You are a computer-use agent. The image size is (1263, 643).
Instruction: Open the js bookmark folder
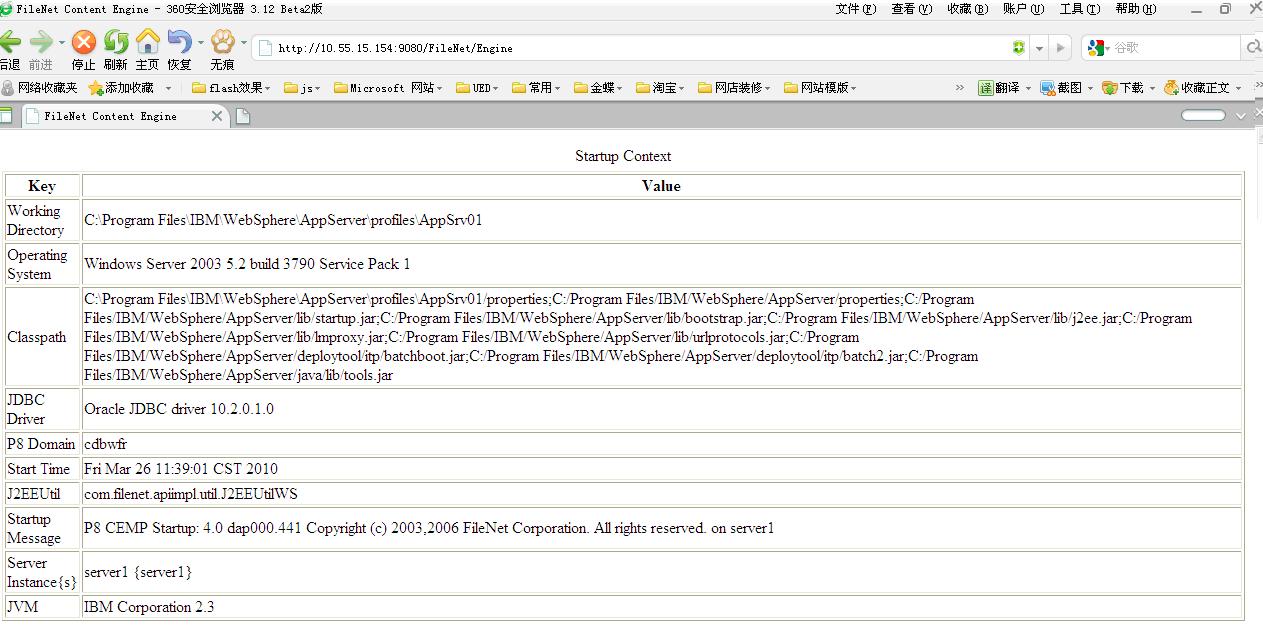tap(302, 88)
